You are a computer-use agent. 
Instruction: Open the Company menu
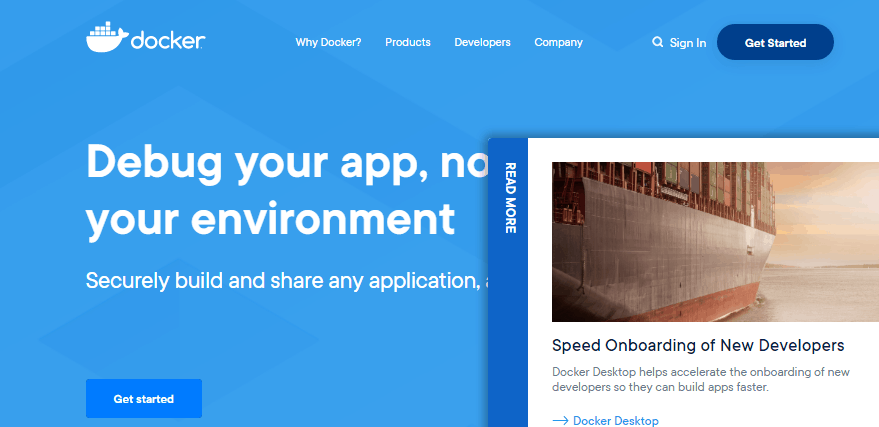[558, 42]
